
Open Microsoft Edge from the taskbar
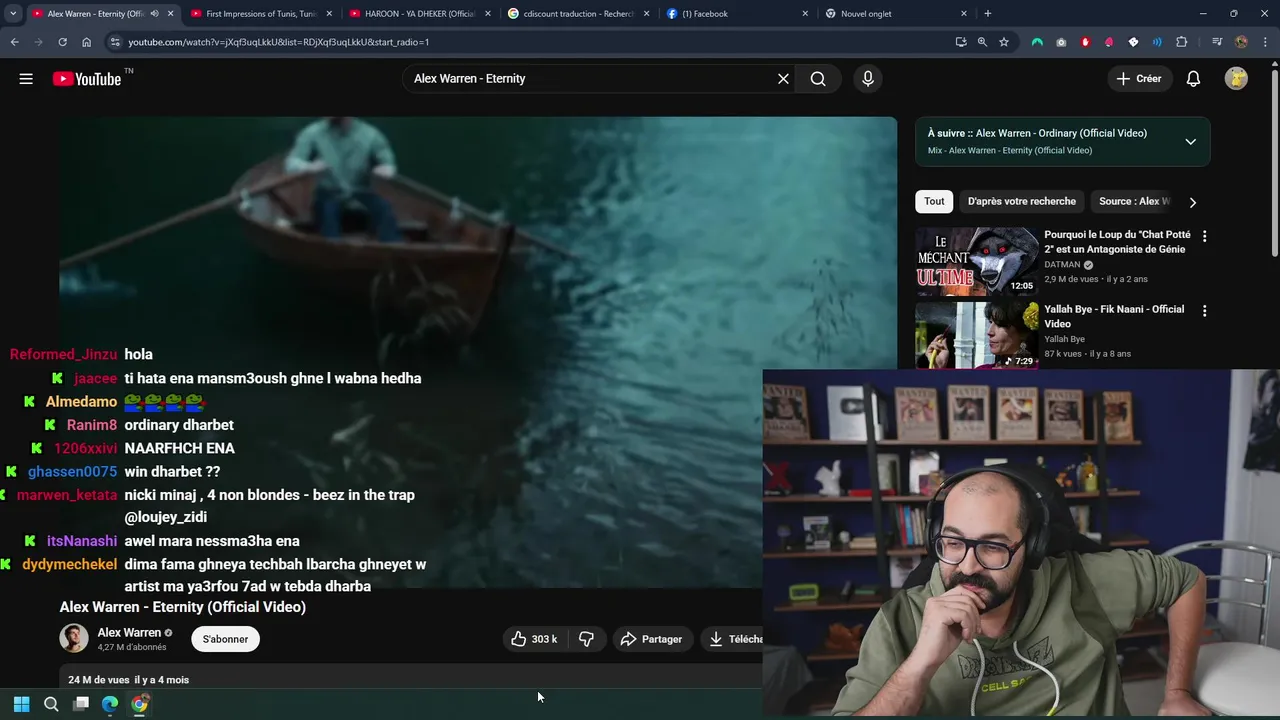110,704
